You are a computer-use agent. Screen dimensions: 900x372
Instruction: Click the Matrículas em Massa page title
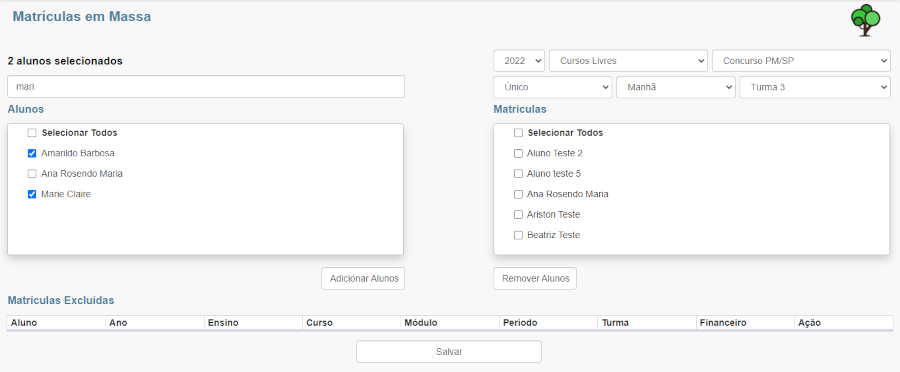82,17
